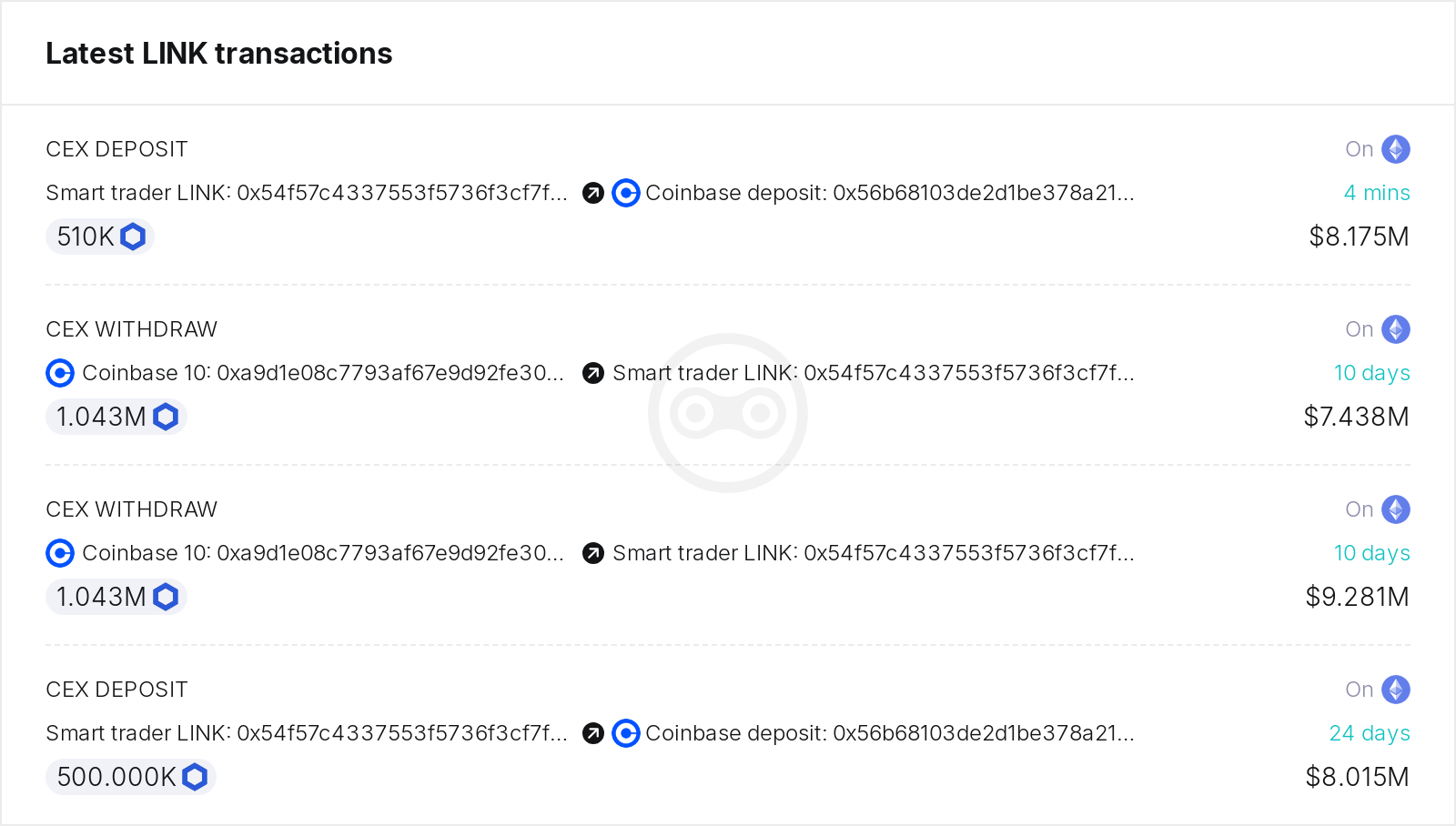1456x826 pixels.
Task: Click the $8.175M transaction value
Action: click(1359, 236)
